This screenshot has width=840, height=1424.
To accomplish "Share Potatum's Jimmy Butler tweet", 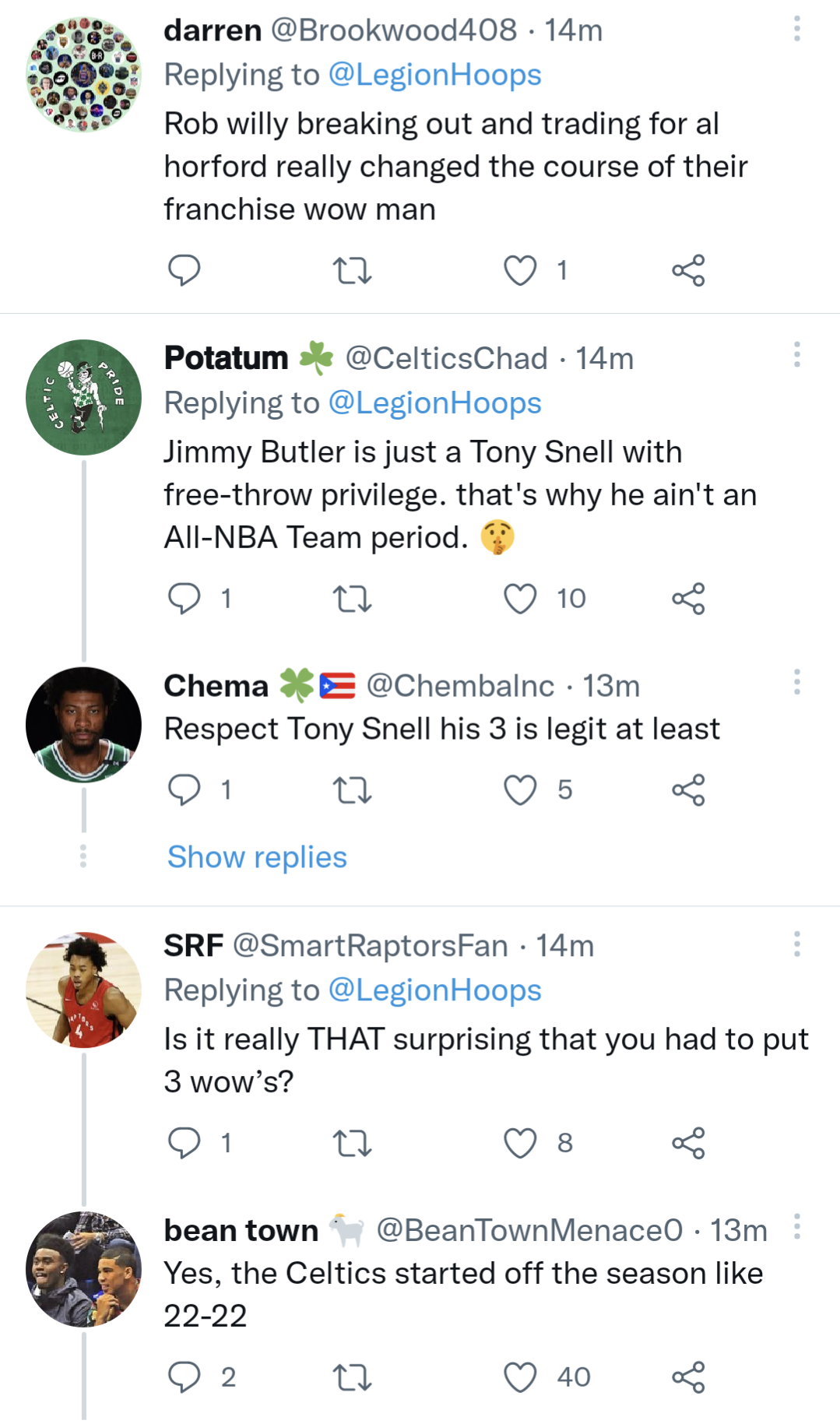I will (x=688, y=599).
